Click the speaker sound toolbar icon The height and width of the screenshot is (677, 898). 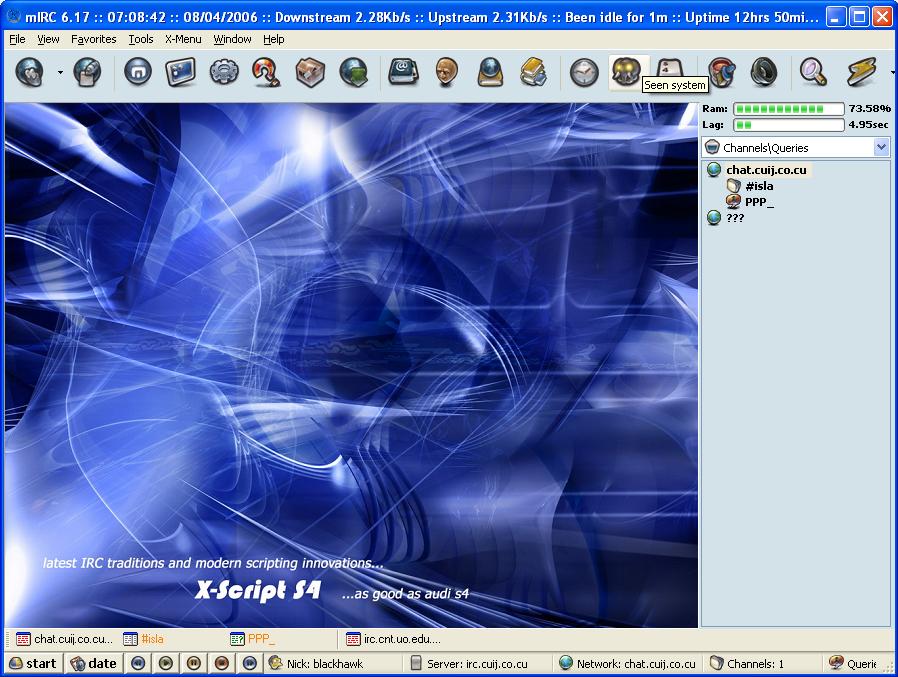coord(764,73)
